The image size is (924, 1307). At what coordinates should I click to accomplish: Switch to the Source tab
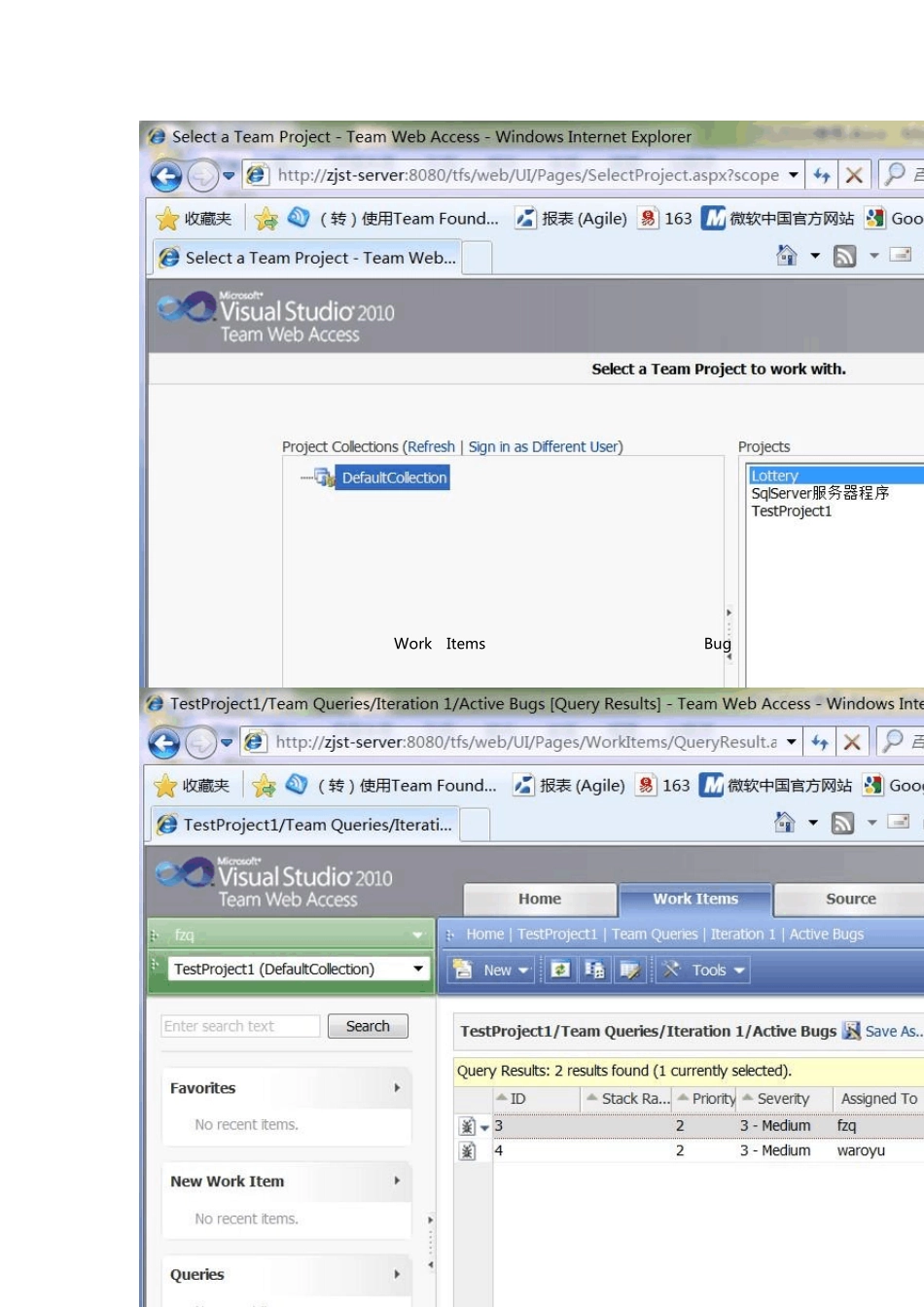(851, 900)
